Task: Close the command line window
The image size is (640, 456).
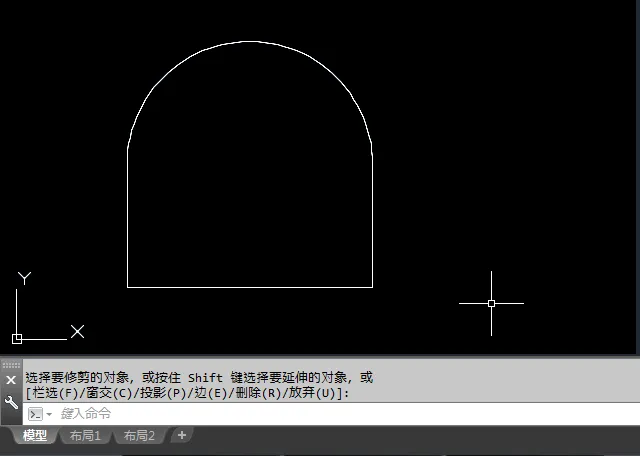Action: 11,380
